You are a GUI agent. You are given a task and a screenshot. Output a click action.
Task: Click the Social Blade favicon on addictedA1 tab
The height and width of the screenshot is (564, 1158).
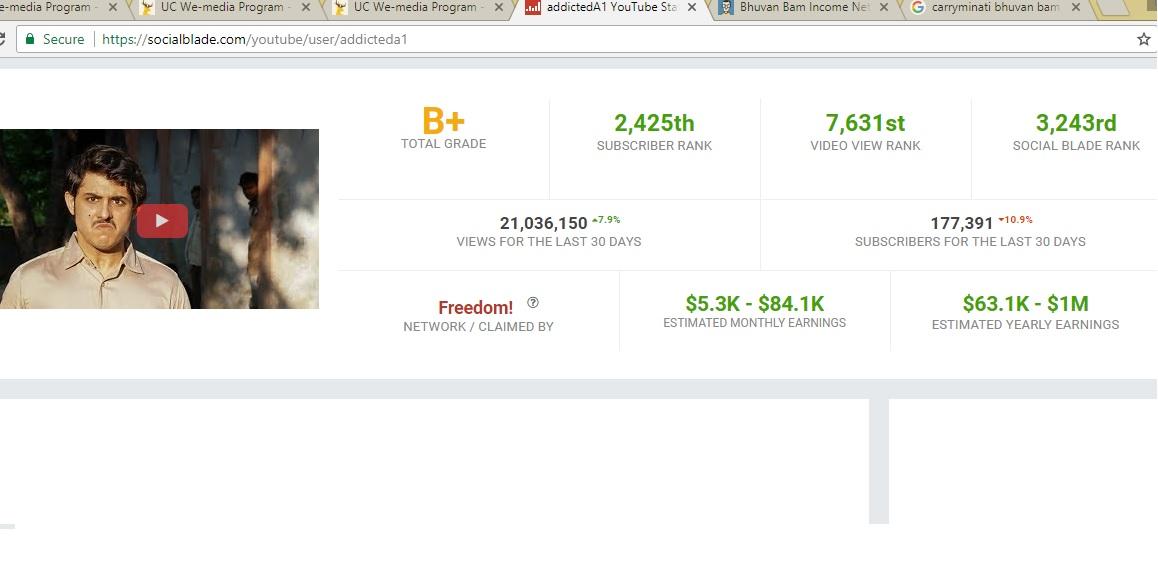point(533,8)
